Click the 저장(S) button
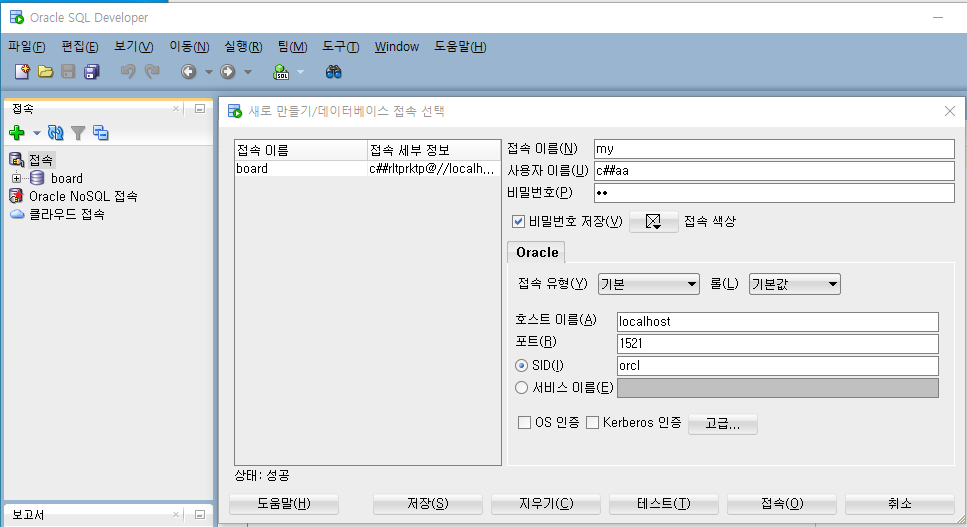 click(x=427, y=504)
